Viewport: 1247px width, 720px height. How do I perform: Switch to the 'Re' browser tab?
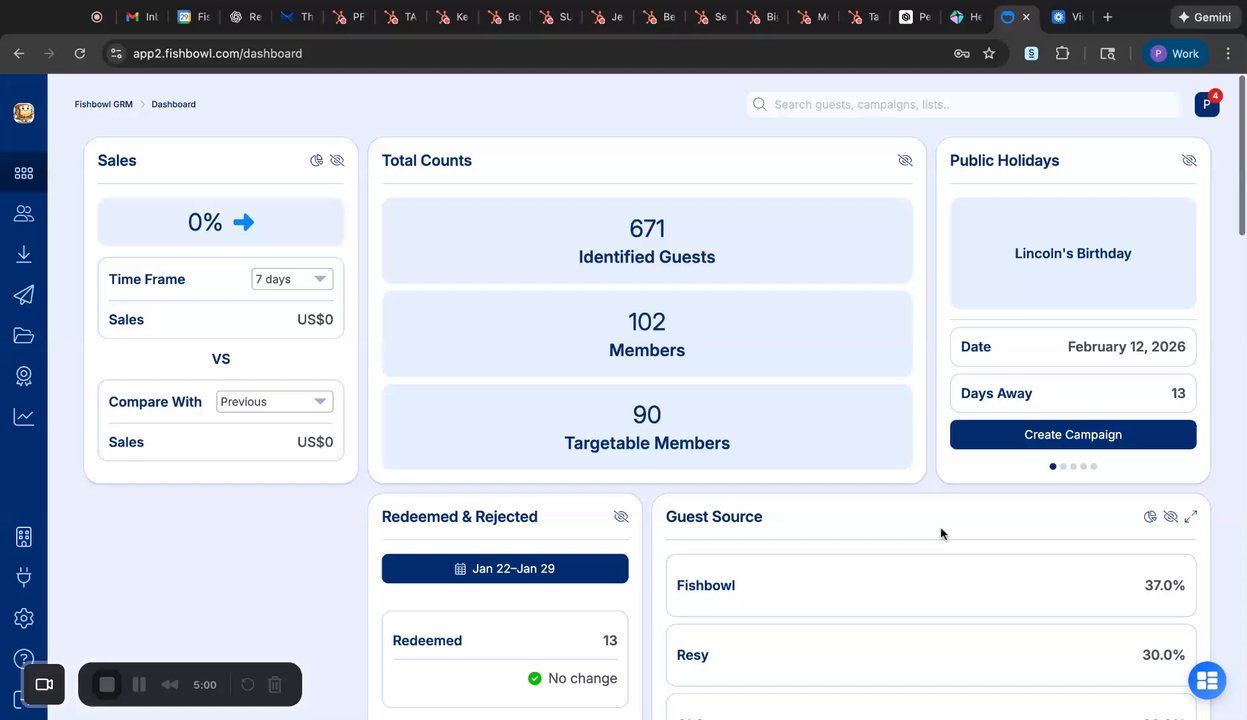[x=245, y=17]
